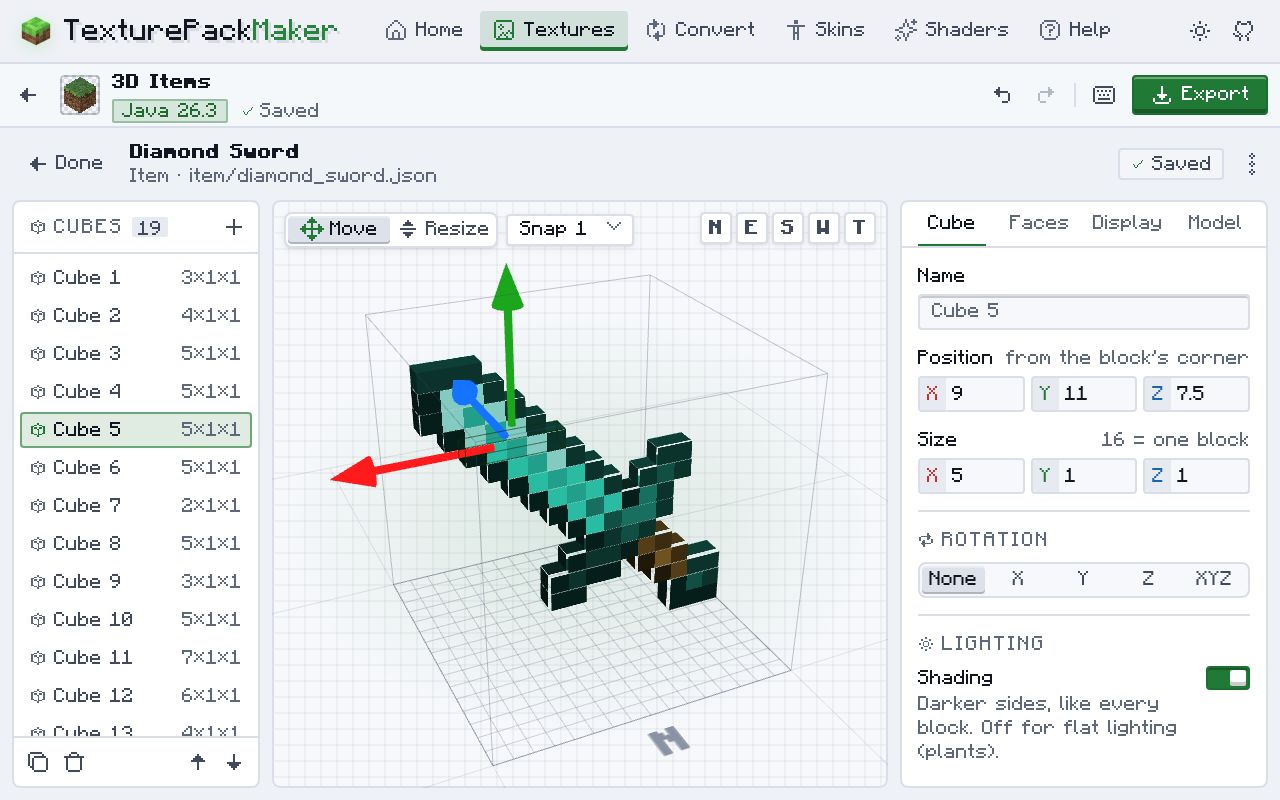
Task: Turn off the Shading switch
Action: tap(1228, 678)
